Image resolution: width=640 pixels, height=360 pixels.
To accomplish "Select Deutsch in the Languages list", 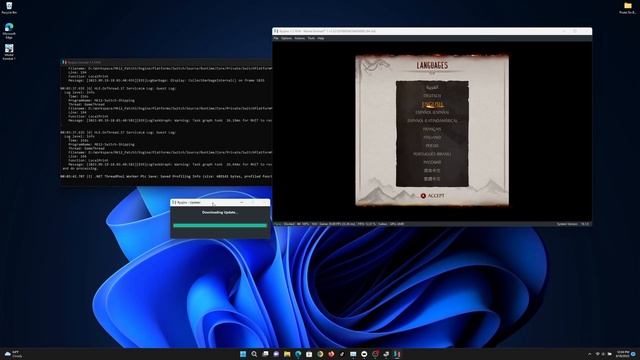I will click(x=432, y=96).
